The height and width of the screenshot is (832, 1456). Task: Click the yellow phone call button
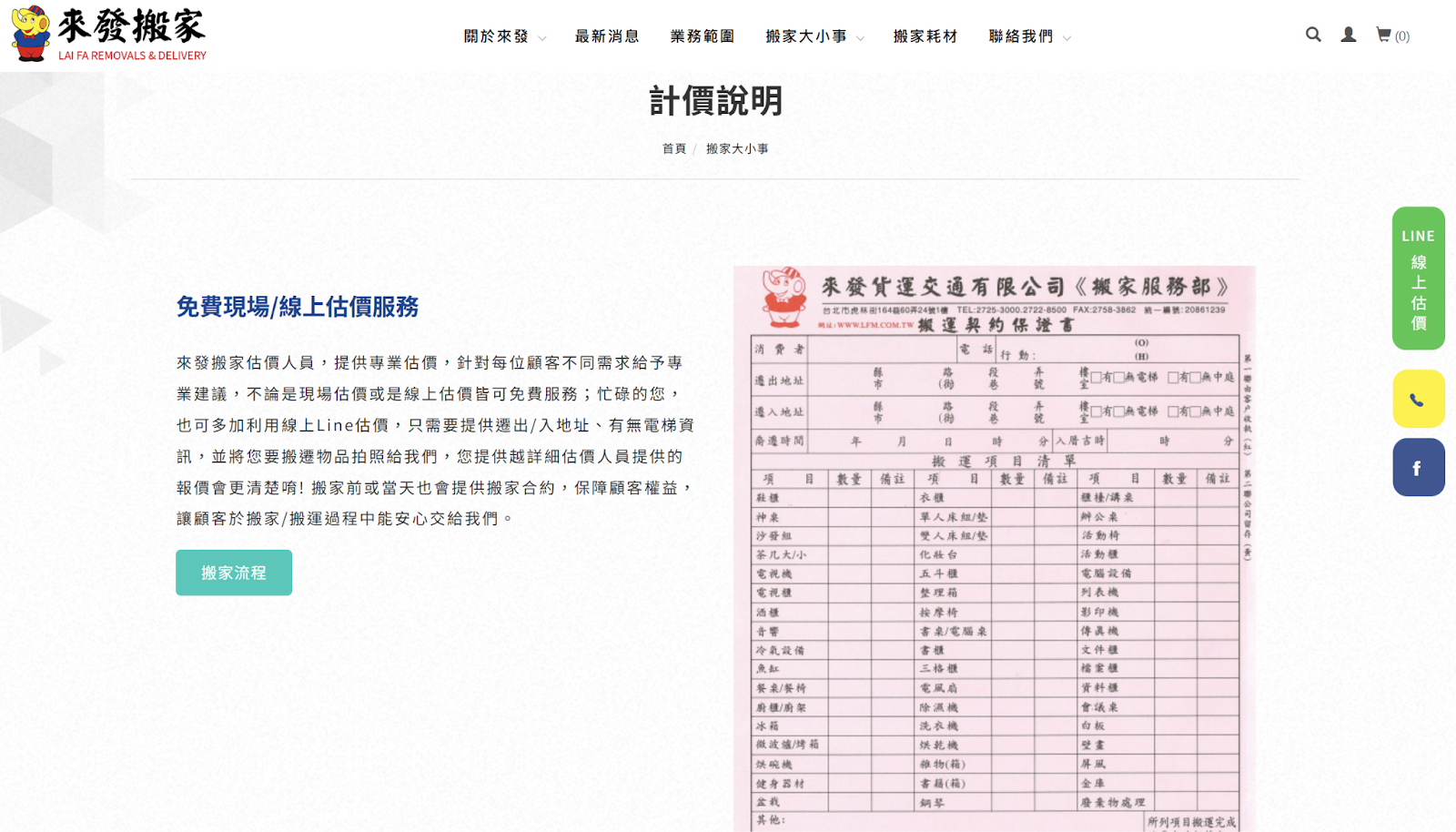(x=1418, y=399)
